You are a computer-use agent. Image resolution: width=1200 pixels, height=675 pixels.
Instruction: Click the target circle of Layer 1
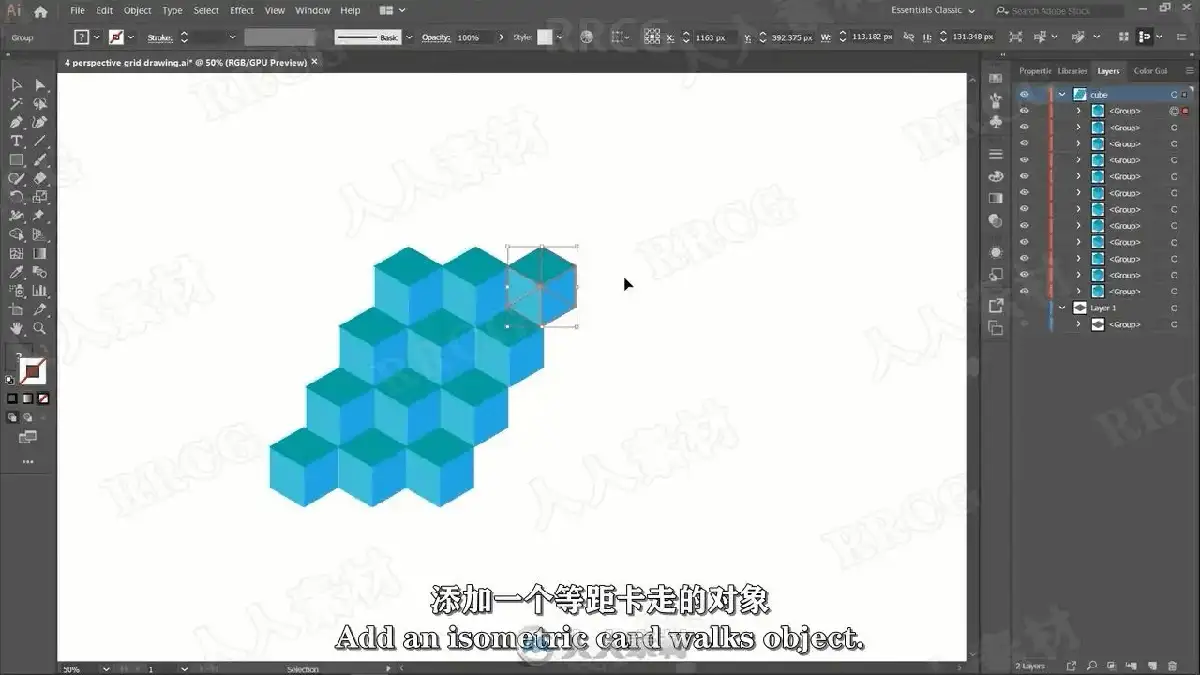tap(1174, 308)
